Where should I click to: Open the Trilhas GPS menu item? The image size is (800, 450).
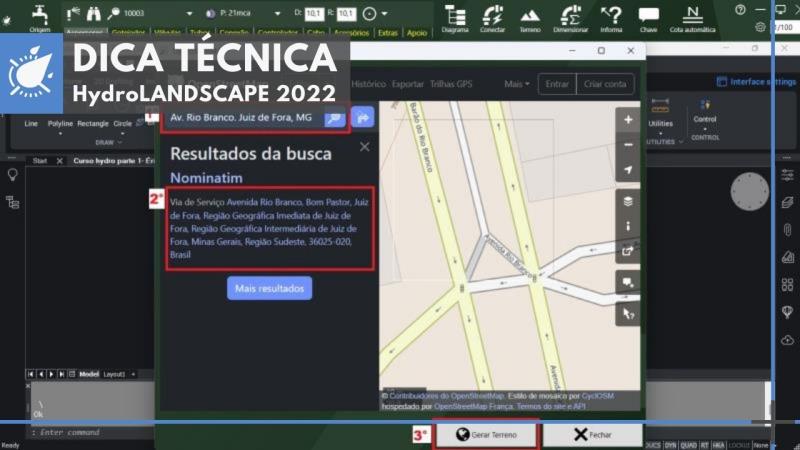(451, 84)
